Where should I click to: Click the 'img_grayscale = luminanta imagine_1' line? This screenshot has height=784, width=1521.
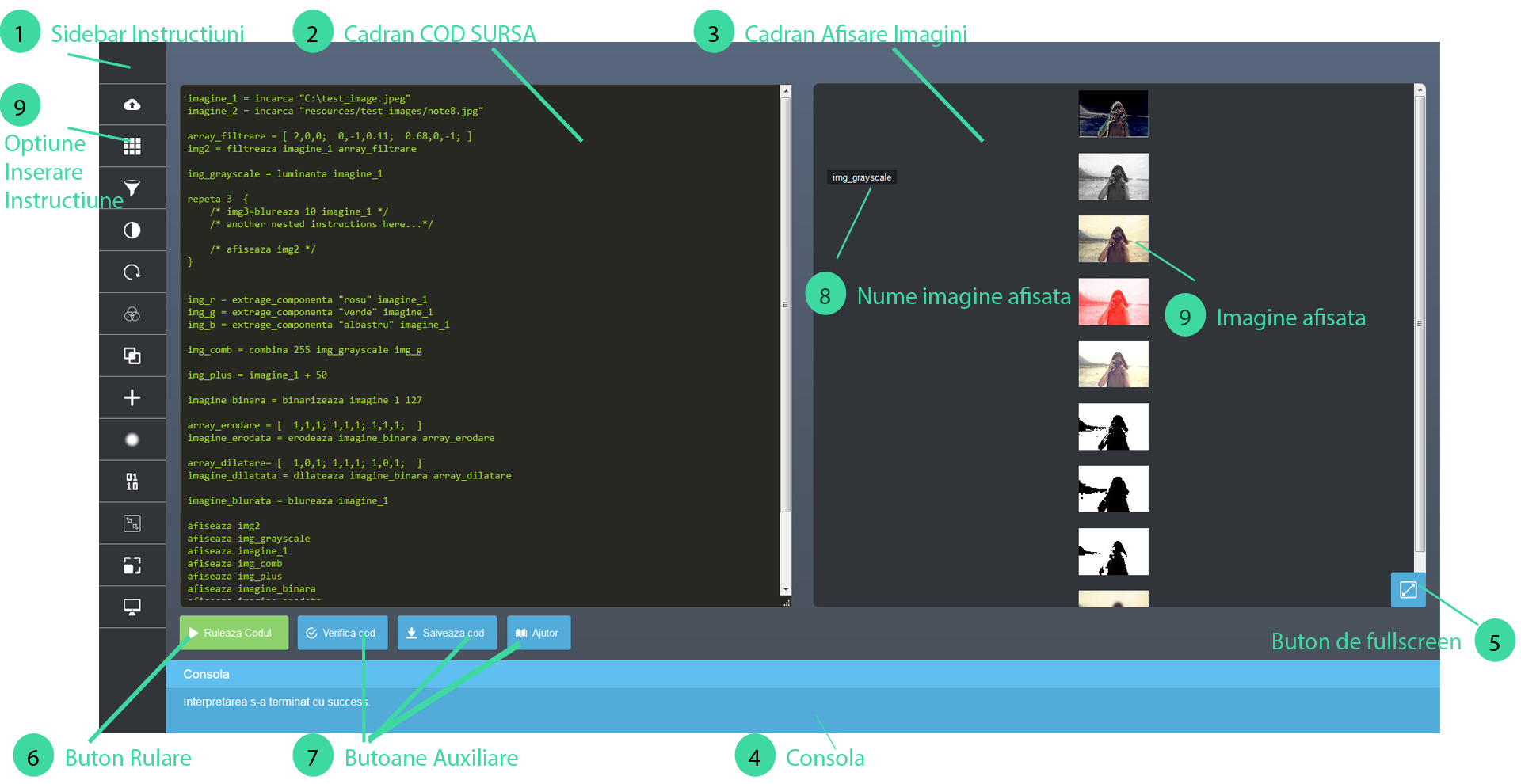click(x=285, y=174)
